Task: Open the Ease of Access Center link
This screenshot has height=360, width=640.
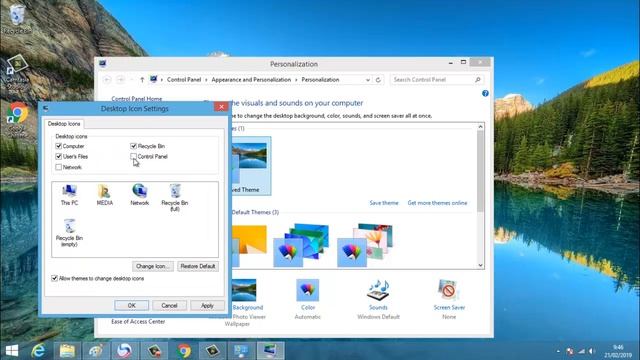Action: (138, 322)
